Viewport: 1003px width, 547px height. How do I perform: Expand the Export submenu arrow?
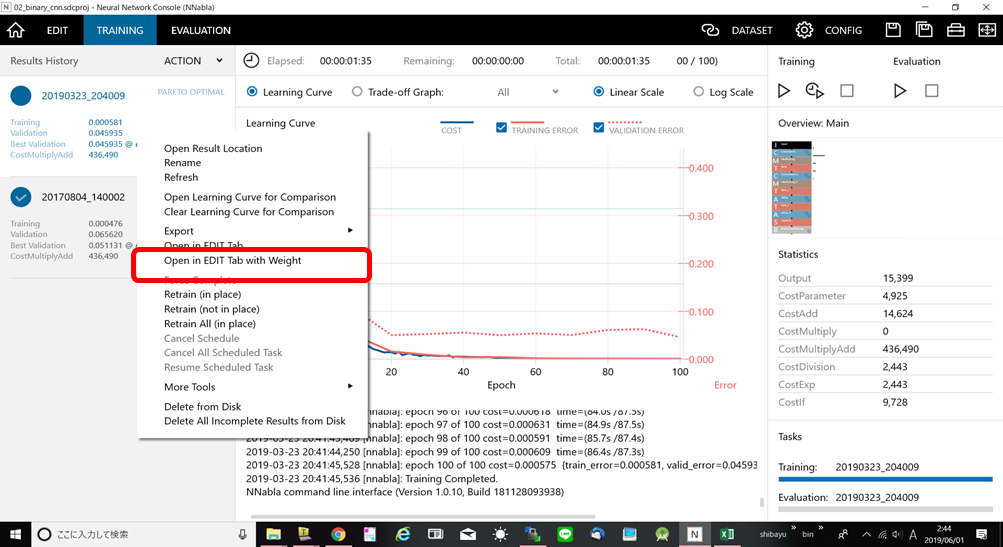click(350, 230)
